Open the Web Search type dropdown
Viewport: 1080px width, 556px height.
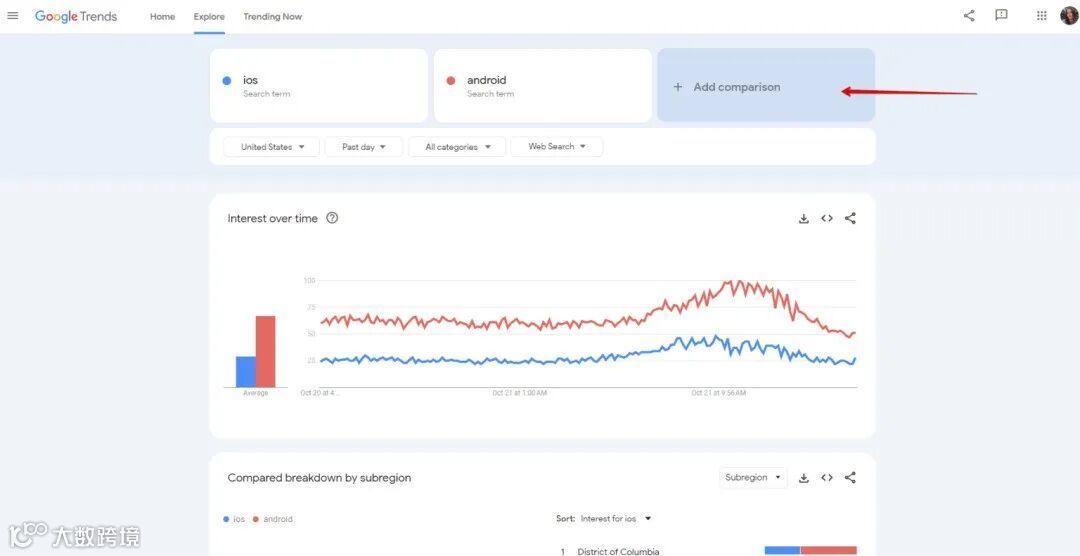(x=557, y=147)
